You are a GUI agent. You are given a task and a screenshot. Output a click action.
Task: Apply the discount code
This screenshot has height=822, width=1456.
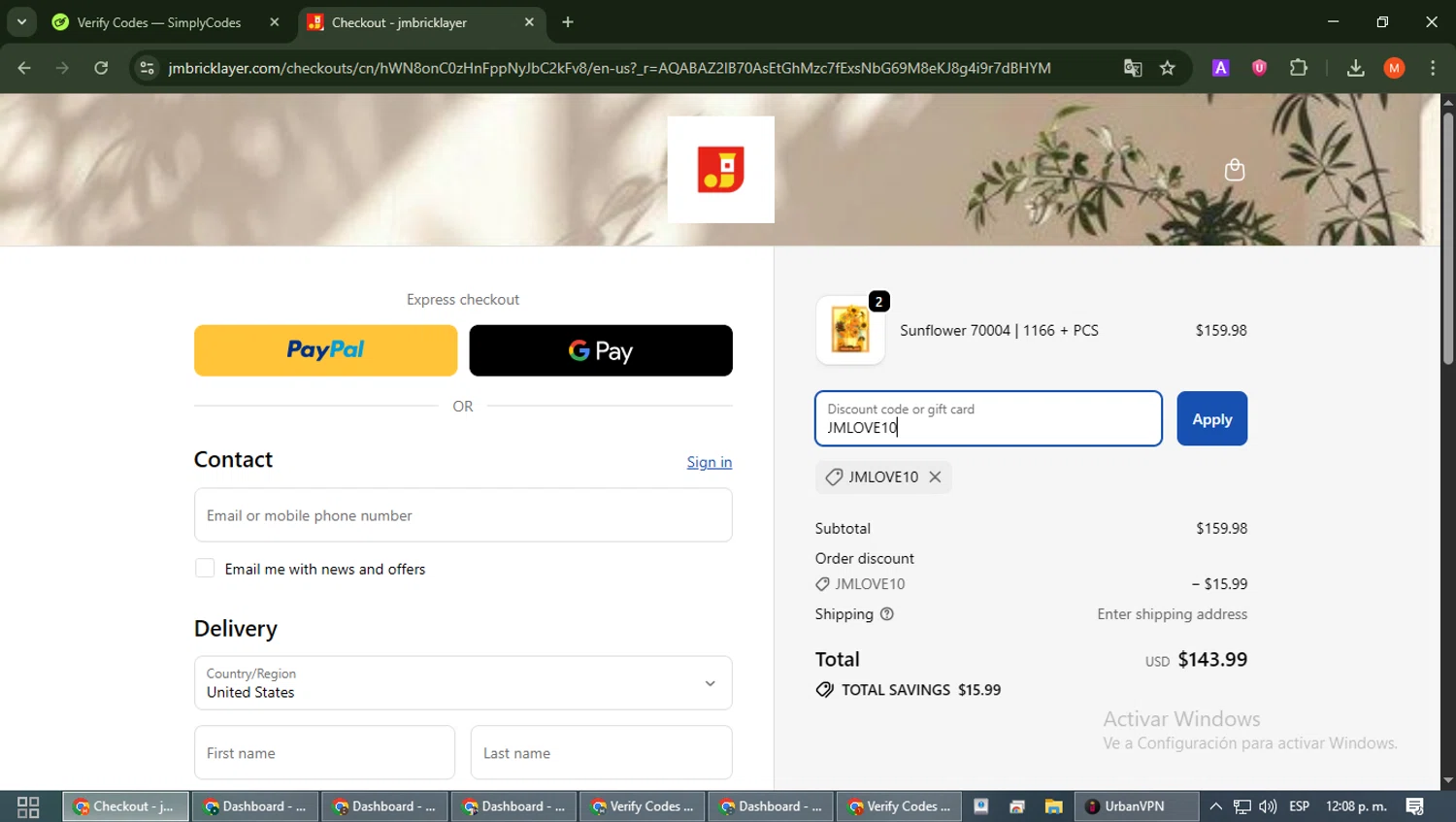1211,418
